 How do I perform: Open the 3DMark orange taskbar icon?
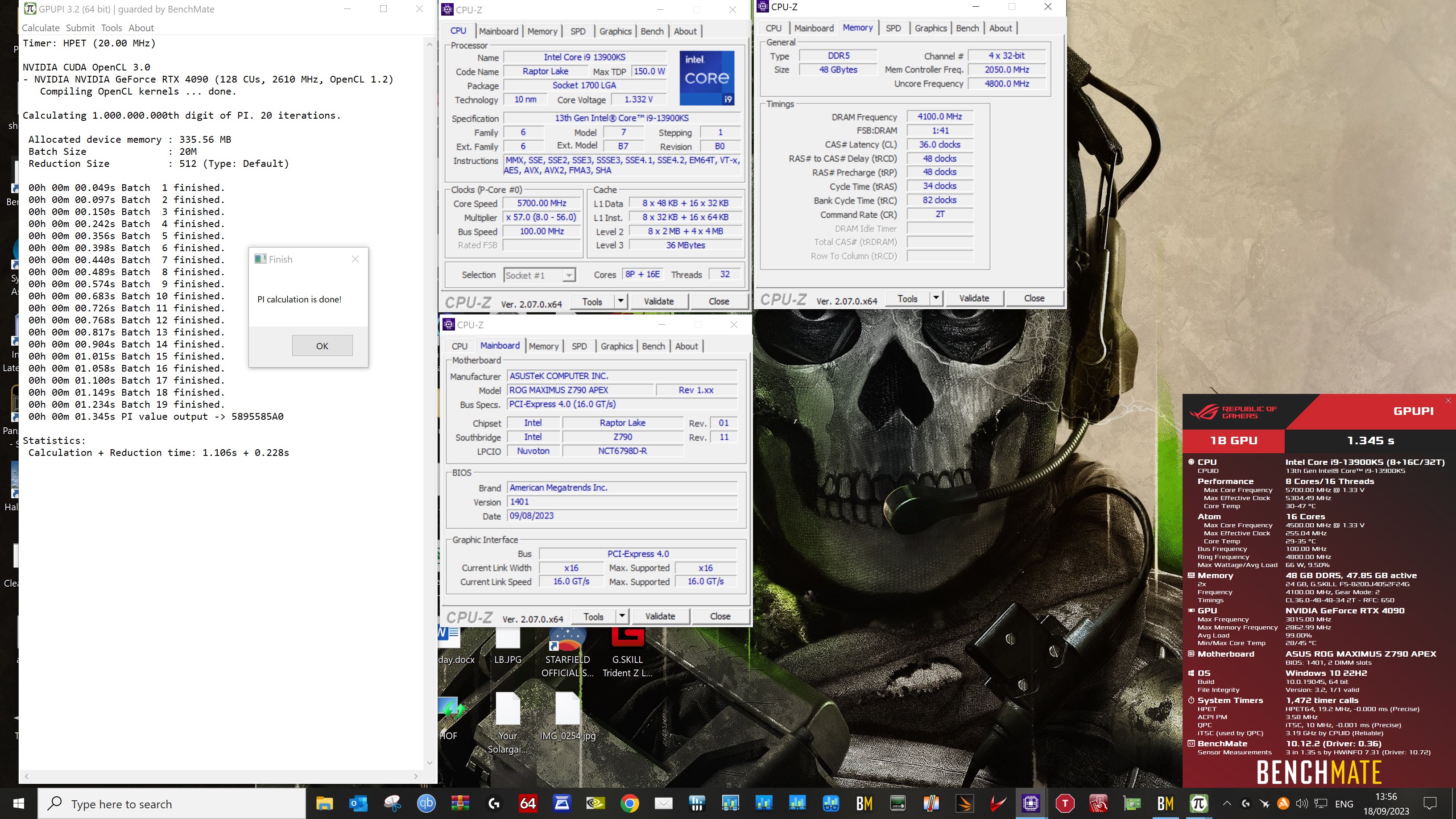(965, 803)
